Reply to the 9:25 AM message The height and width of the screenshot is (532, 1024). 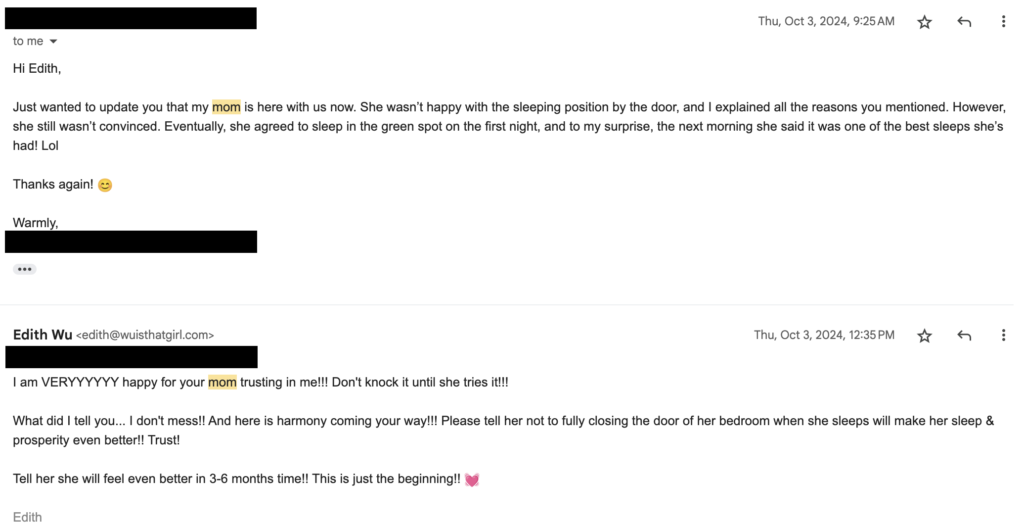point(964,22)
